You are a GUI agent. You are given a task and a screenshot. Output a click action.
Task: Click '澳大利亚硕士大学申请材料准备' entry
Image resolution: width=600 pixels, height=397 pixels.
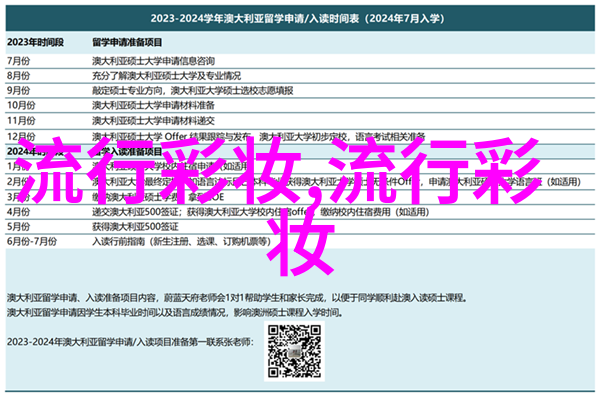click(x=153, y=105)
